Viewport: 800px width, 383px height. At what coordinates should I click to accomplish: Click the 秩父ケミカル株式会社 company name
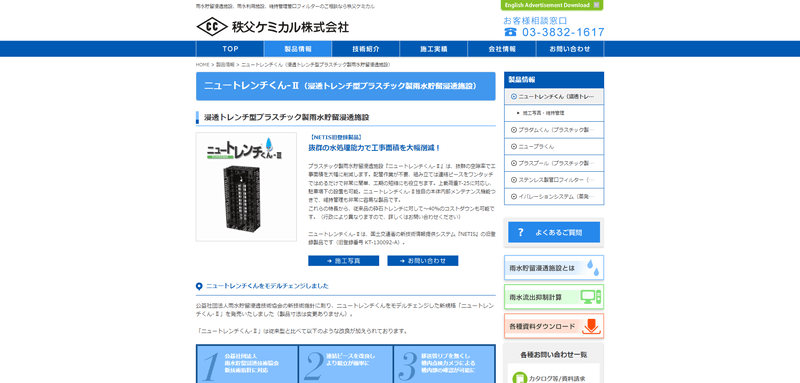tap(290, 27)
